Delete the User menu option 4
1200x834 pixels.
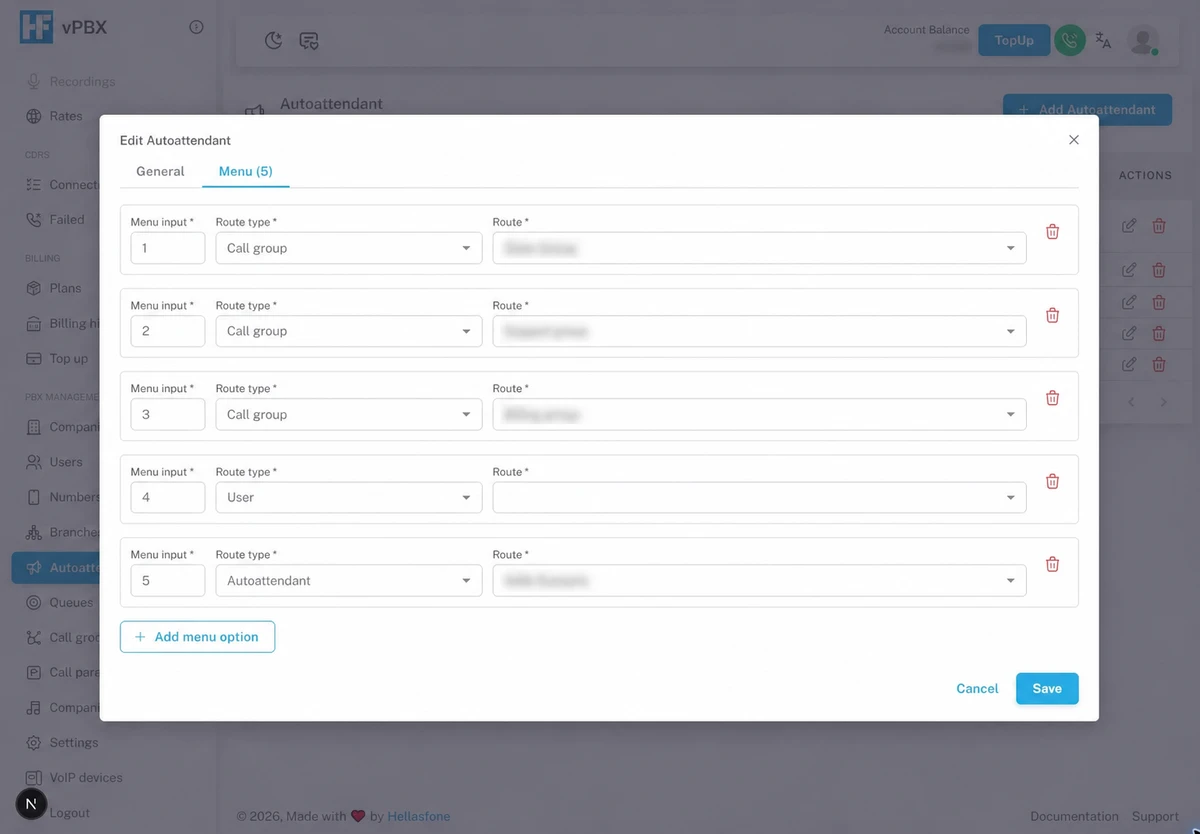coord(1052,481)
